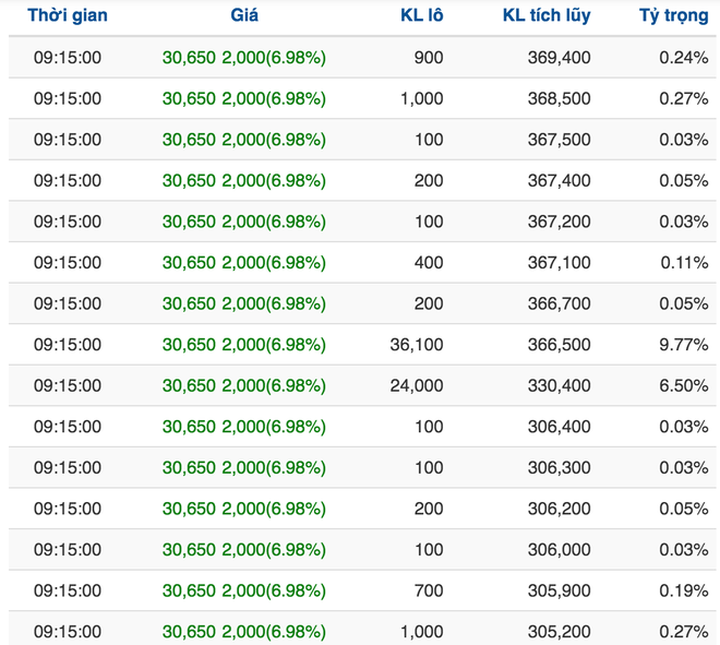
Task: Click the 9.77% weight cell
Action: pos(683,345)
